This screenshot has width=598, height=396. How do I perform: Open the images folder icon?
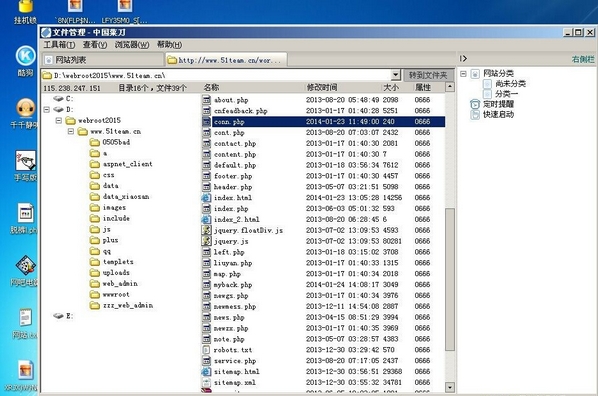coord(95,208)
